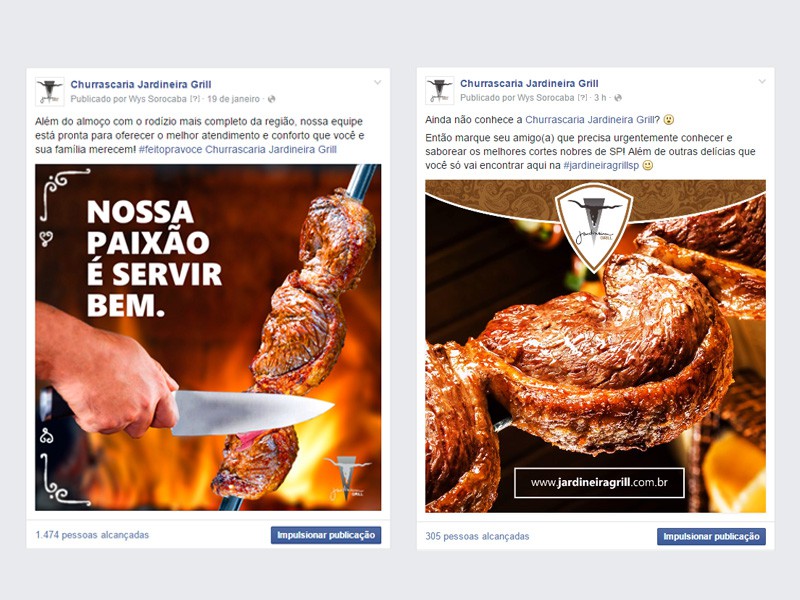The height and width of the screenshot is (600, 800).
Task: View '305 pessoas alcançadas' reach details
Action: pyautogui.click(x=477, y=536)
